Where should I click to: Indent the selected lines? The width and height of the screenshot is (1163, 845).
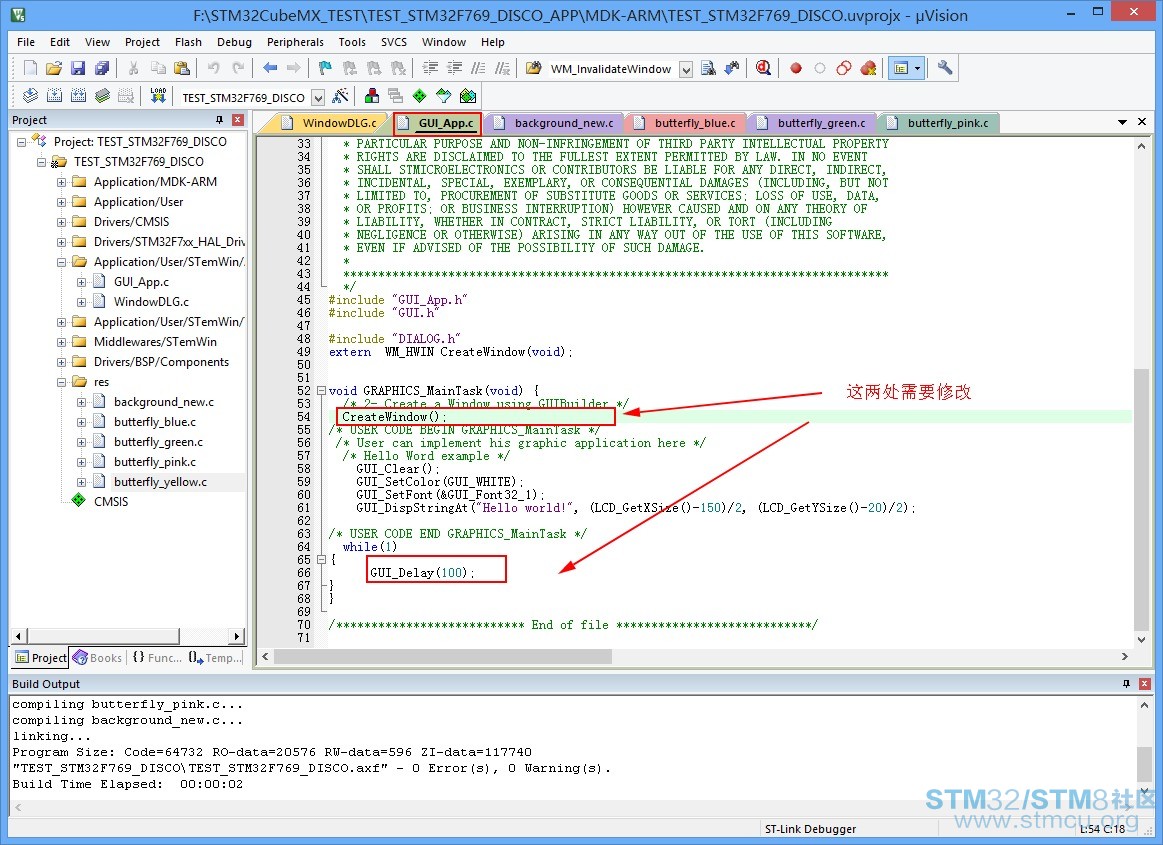pos(430,68)
